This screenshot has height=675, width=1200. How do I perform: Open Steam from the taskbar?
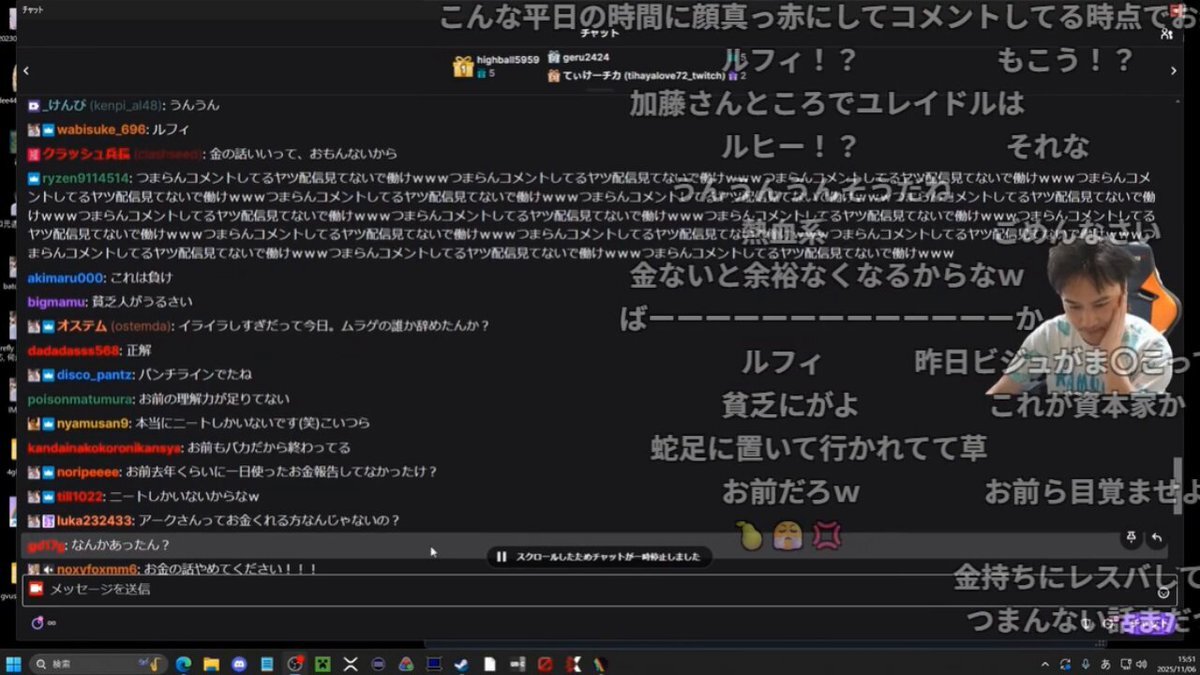(x=461, y=663)
